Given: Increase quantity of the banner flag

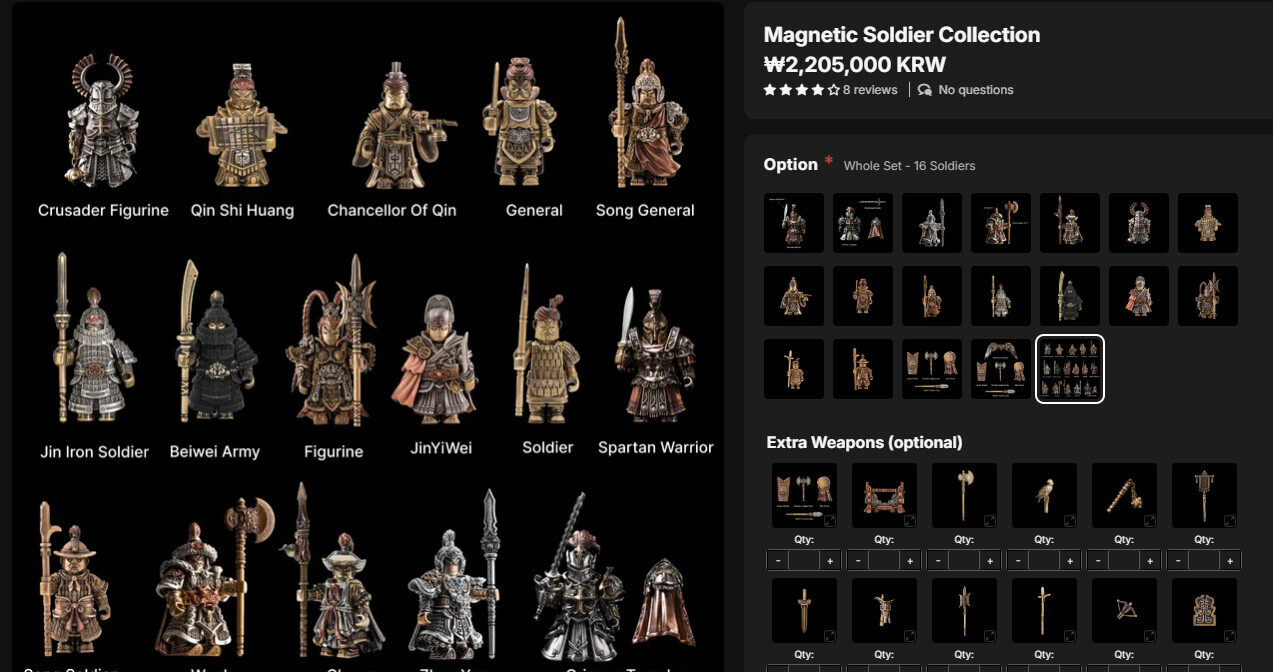Looking at the screenshot, I should pos(1229,561).
